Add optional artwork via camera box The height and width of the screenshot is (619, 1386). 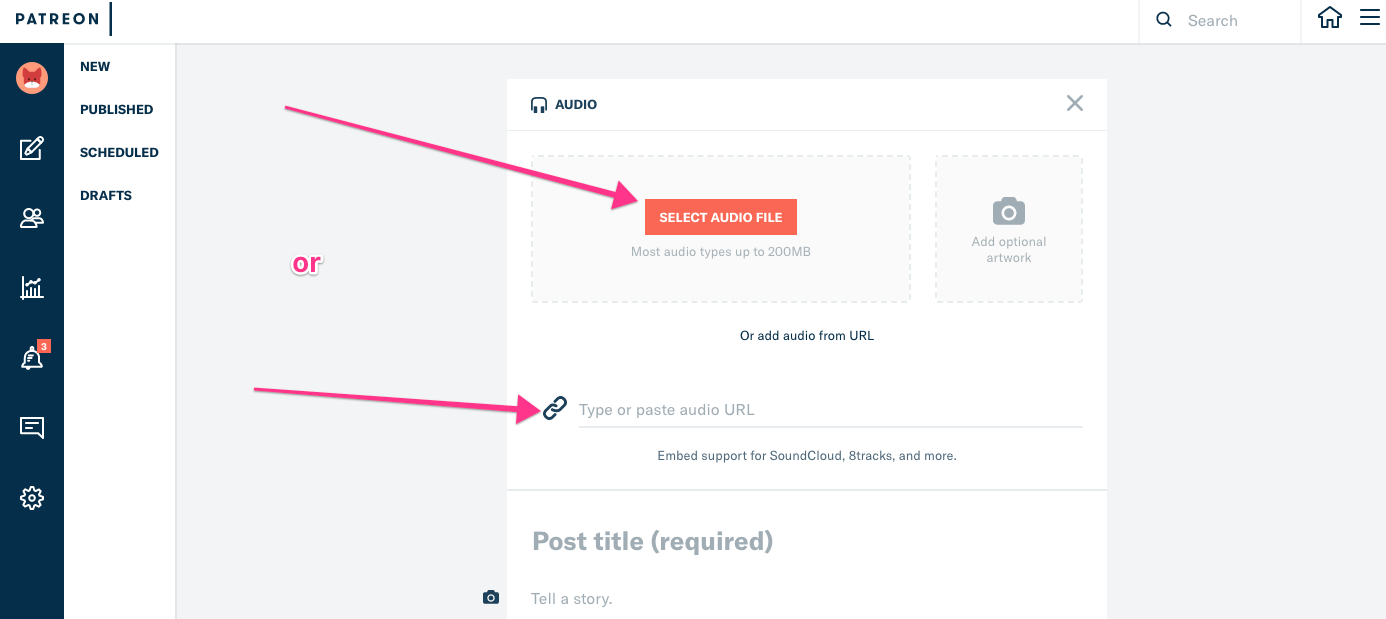[x=1008, y=229]
